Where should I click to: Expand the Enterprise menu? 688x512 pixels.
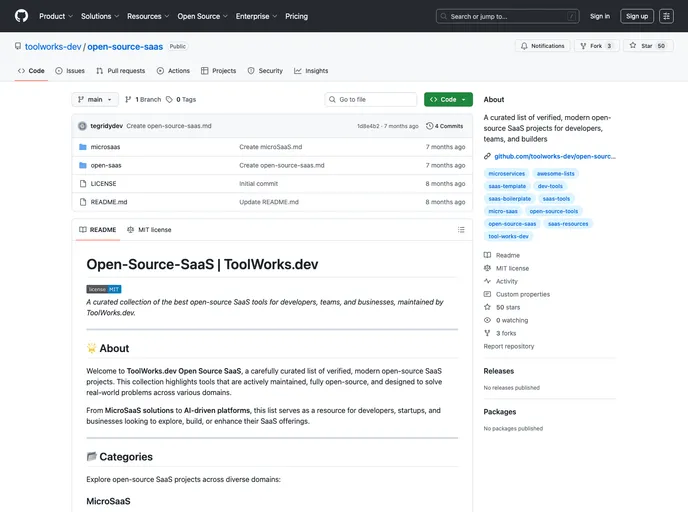coord(256,16)
